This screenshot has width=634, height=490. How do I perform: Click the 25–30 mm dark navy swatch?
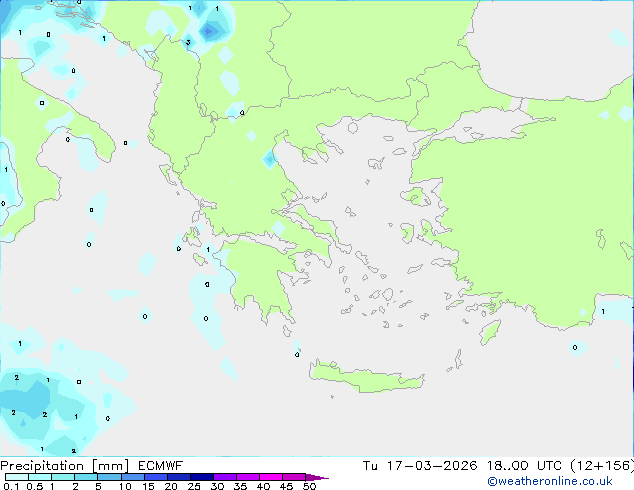[x=201, y=477]
